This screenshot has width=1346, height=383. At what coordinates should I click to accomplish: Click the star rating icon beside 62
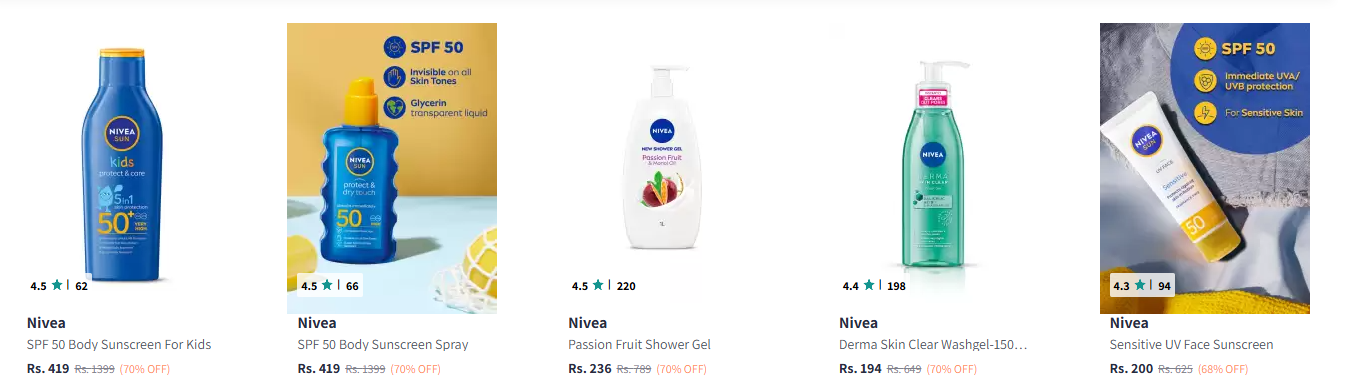57,285
